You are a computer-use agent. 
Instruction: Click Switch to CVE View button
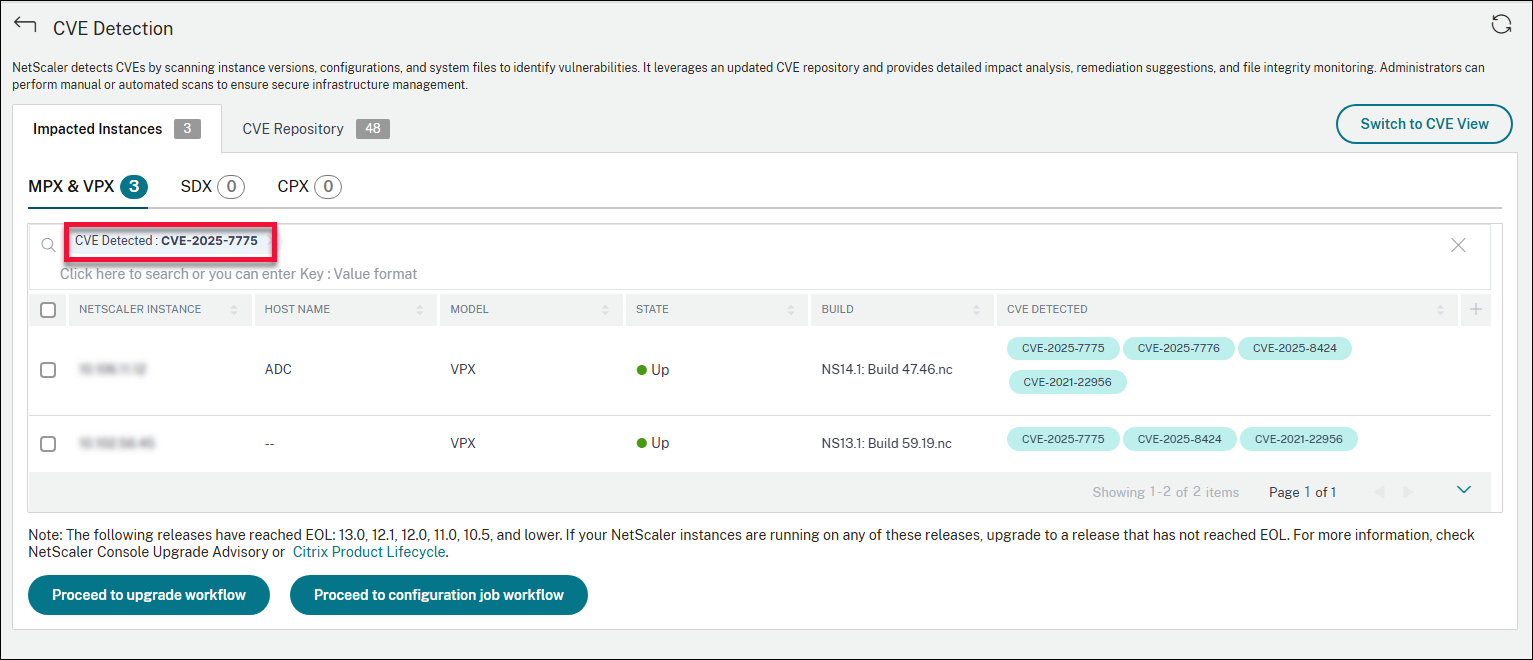1424,124
